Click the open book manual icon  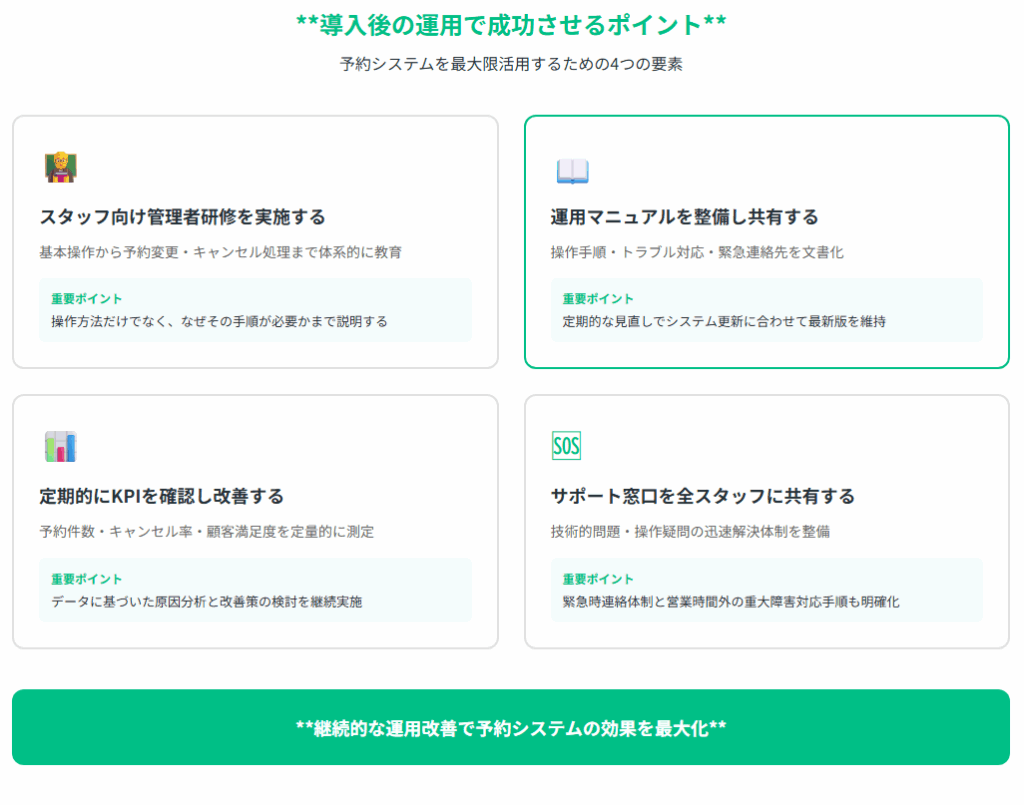572,171
